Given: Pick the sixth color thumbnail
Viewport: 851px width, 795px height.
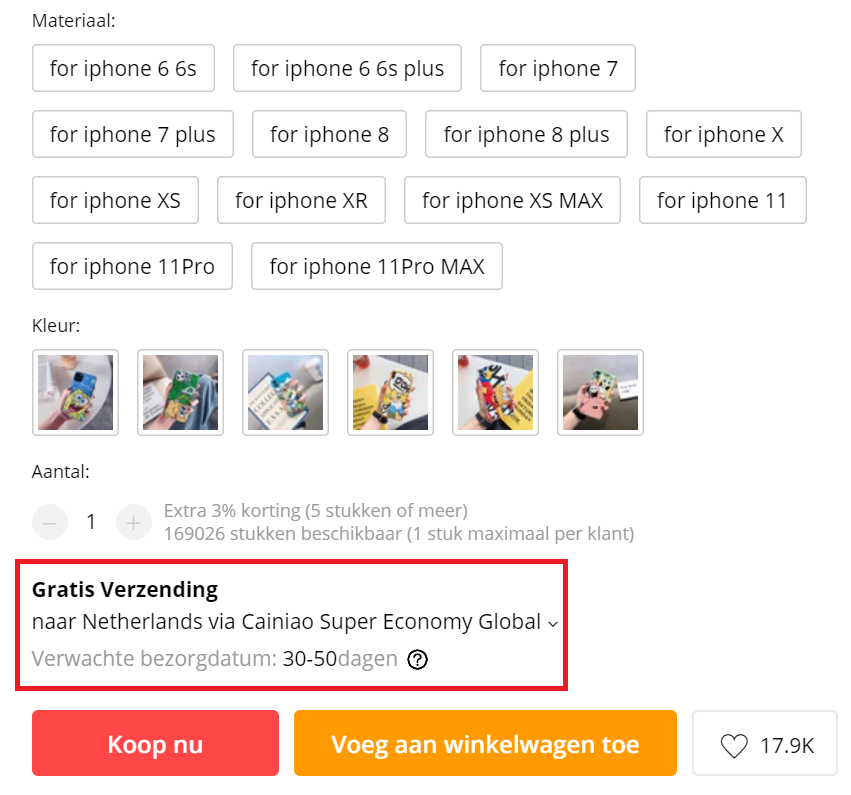Looking at the screenshot, I should point(600,392).
